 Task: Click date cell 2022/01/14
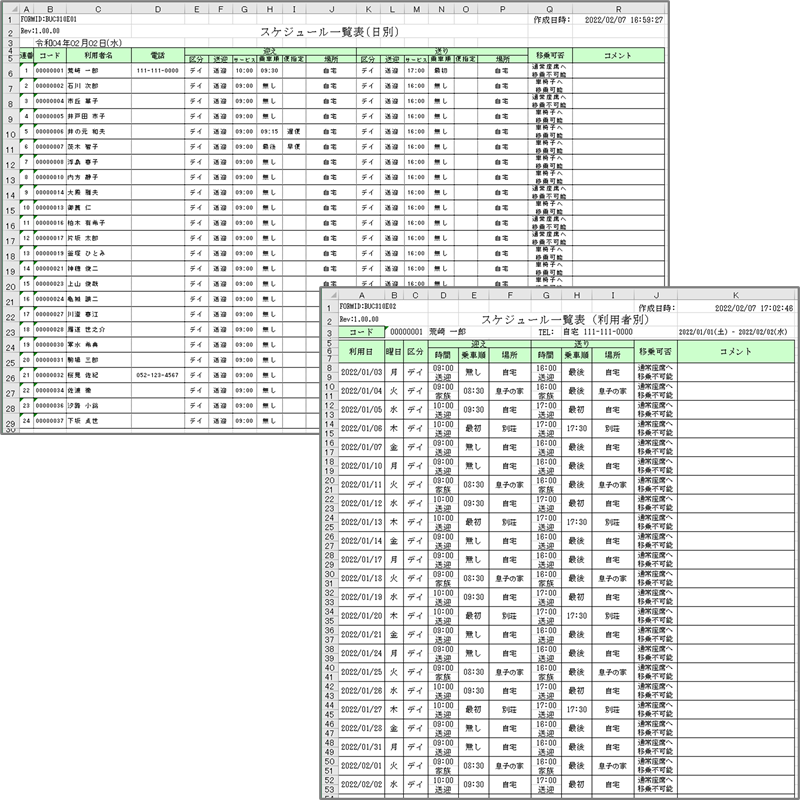(361, 541)
